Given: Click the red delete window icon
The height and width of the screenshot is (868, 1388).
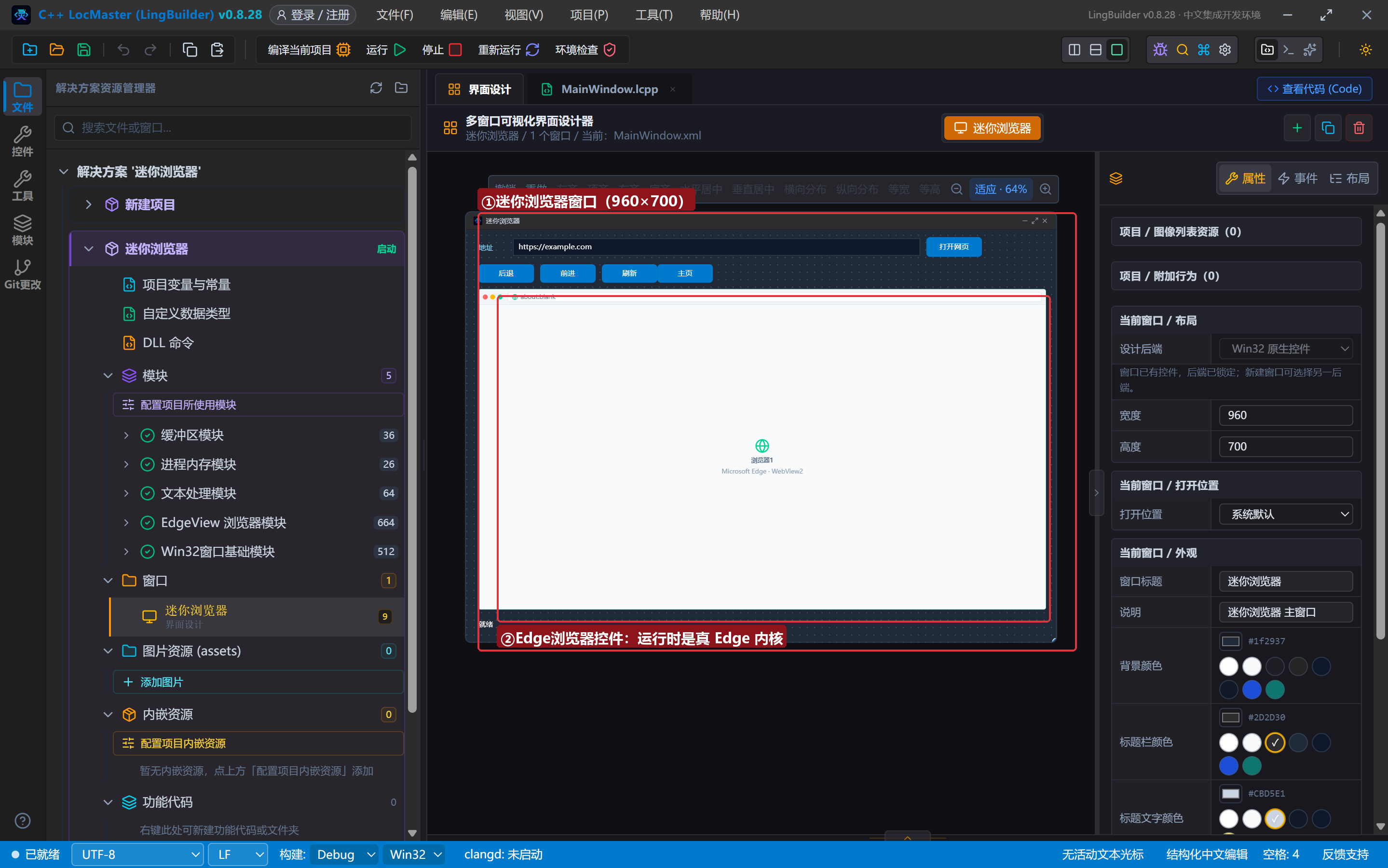Looking at the screenshot, I should pyautogui.click(x=1358, y=128).
